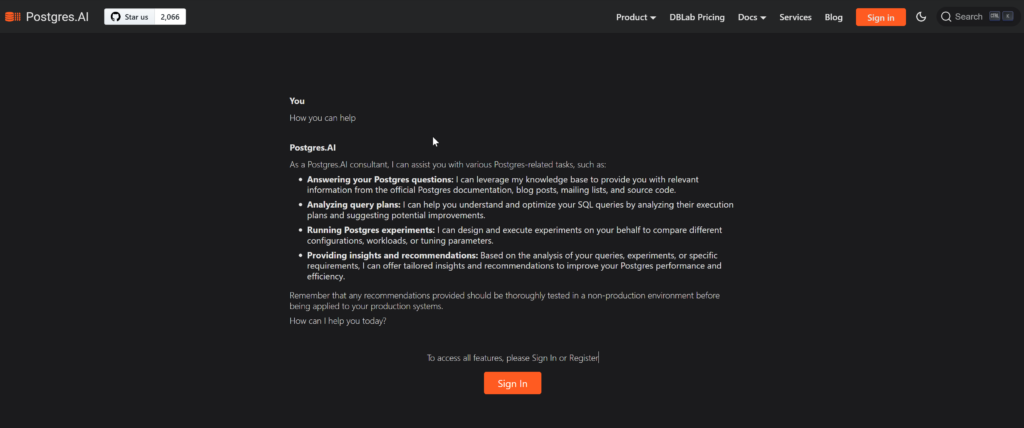
Task: Open the 2,066 GitHub star count
Action: click(172, 17)
